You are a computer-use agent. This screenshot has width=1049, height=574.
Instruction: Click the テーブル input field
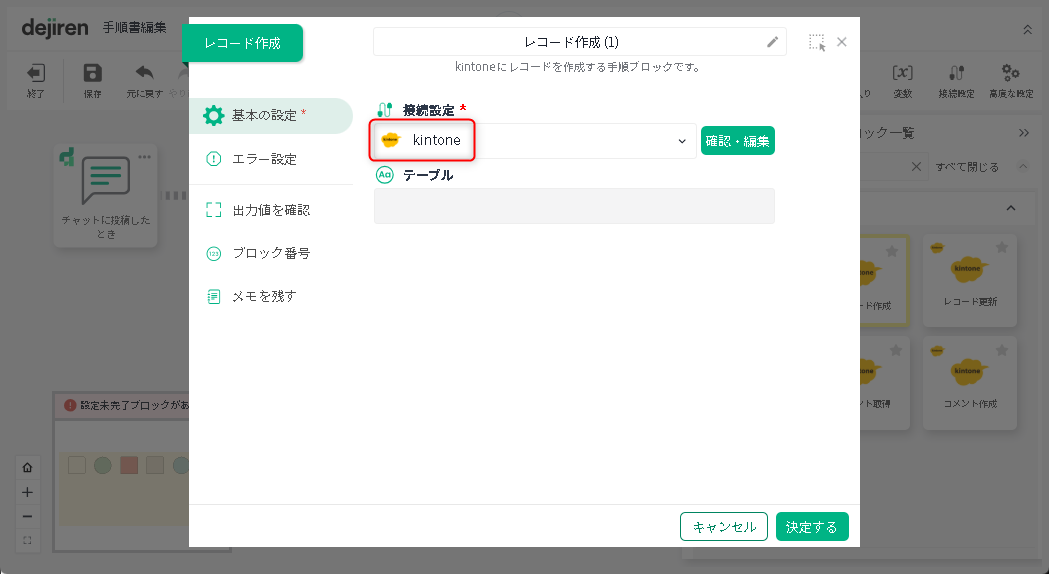(574, 206)
